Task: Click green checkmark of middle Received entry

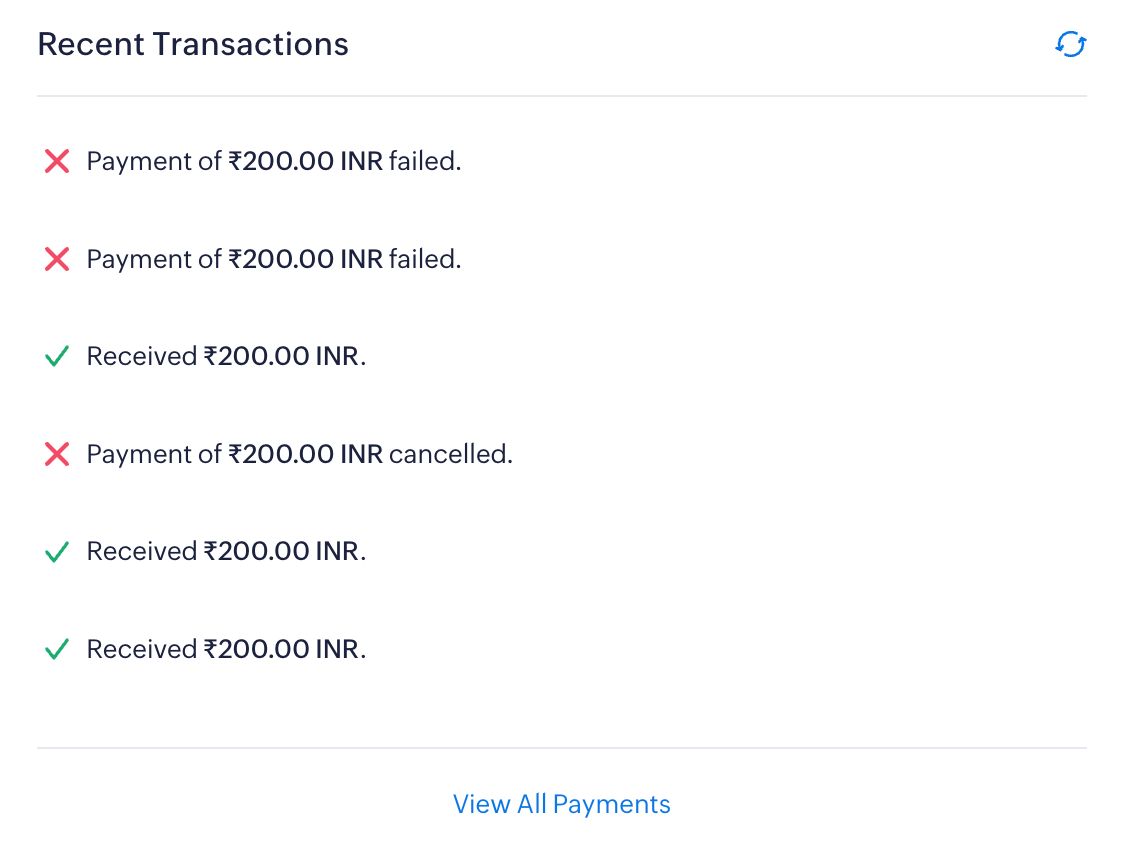Action: tap(57, 552)
